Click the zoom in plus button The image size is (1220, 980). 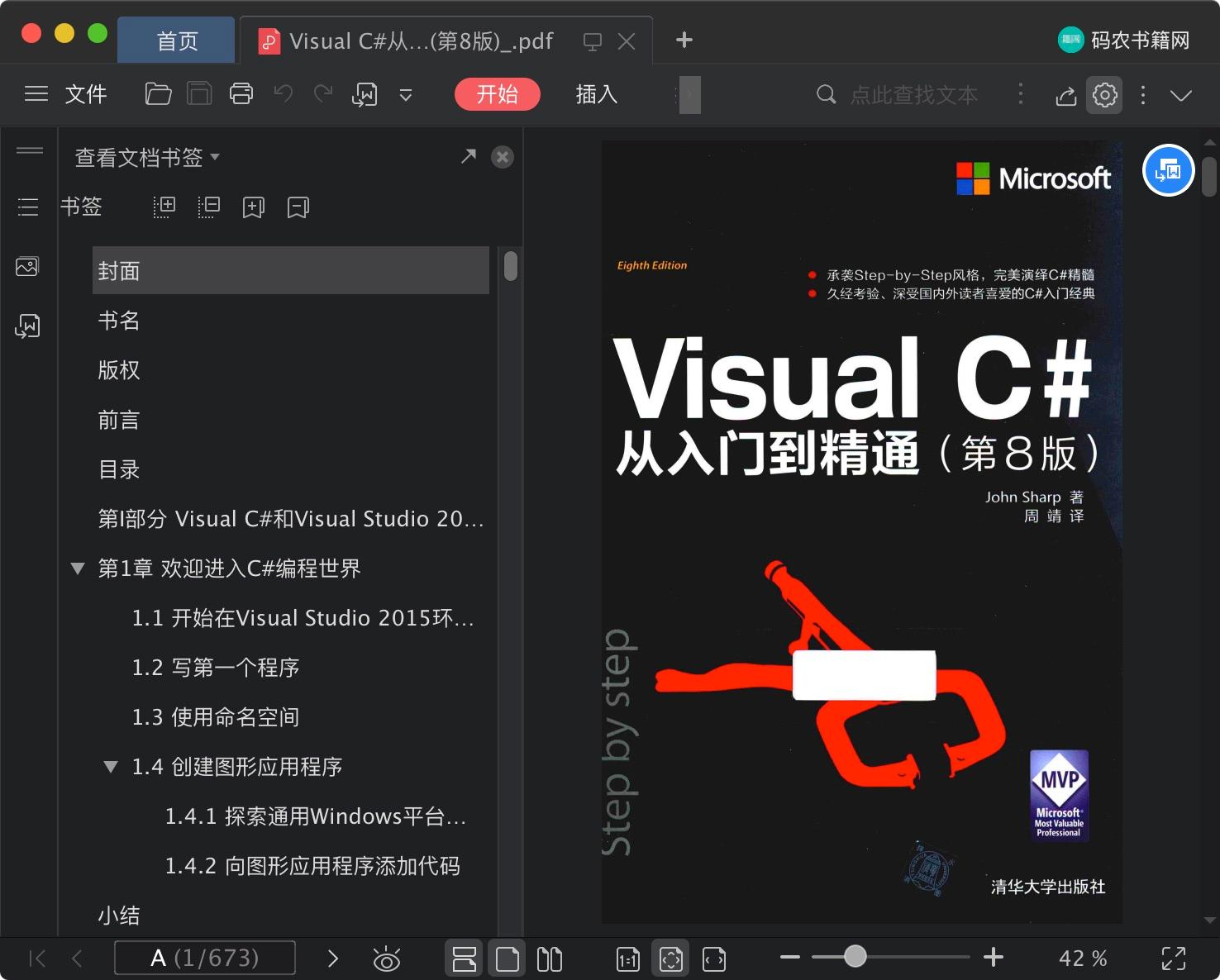point(994,958)
